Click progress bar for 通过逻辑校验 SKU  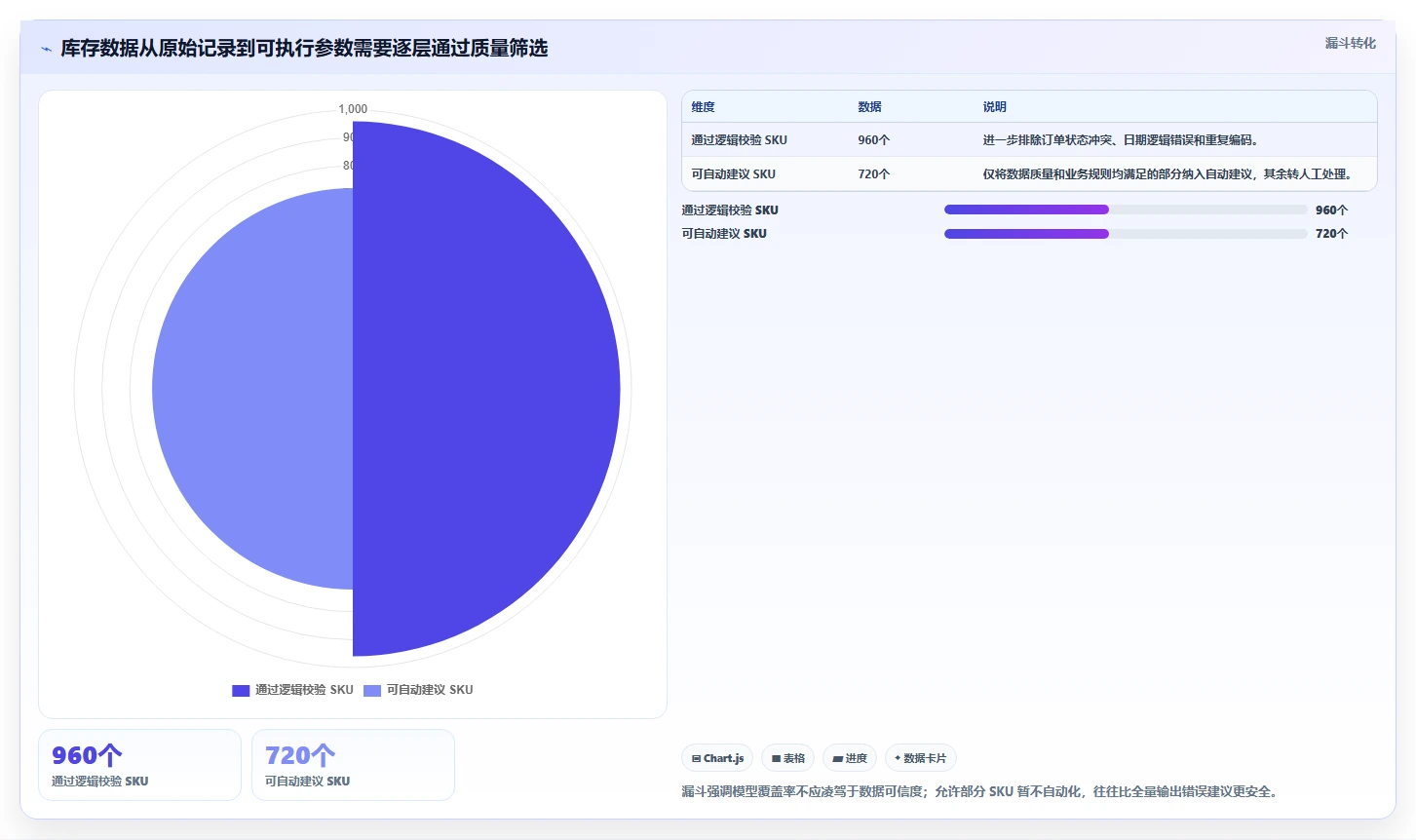pyautogui.click(x=1126, y=210)
